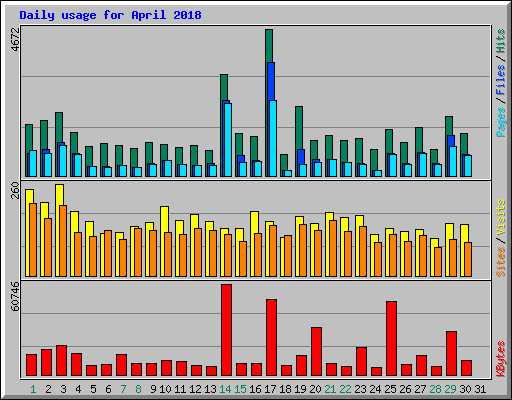Click the "Pages" legend label
The width and height of the screenshot is (512, 400).
[501, 122]
